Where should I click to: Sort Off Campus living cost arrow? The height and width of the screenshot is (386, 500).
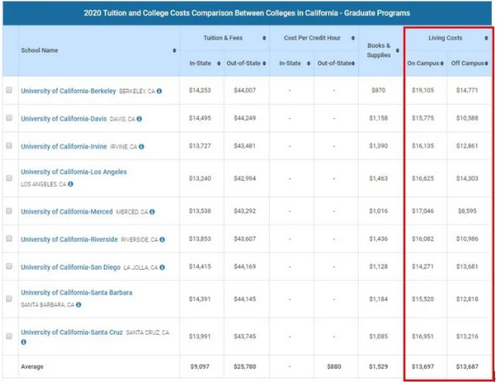(x=486, y=63)
